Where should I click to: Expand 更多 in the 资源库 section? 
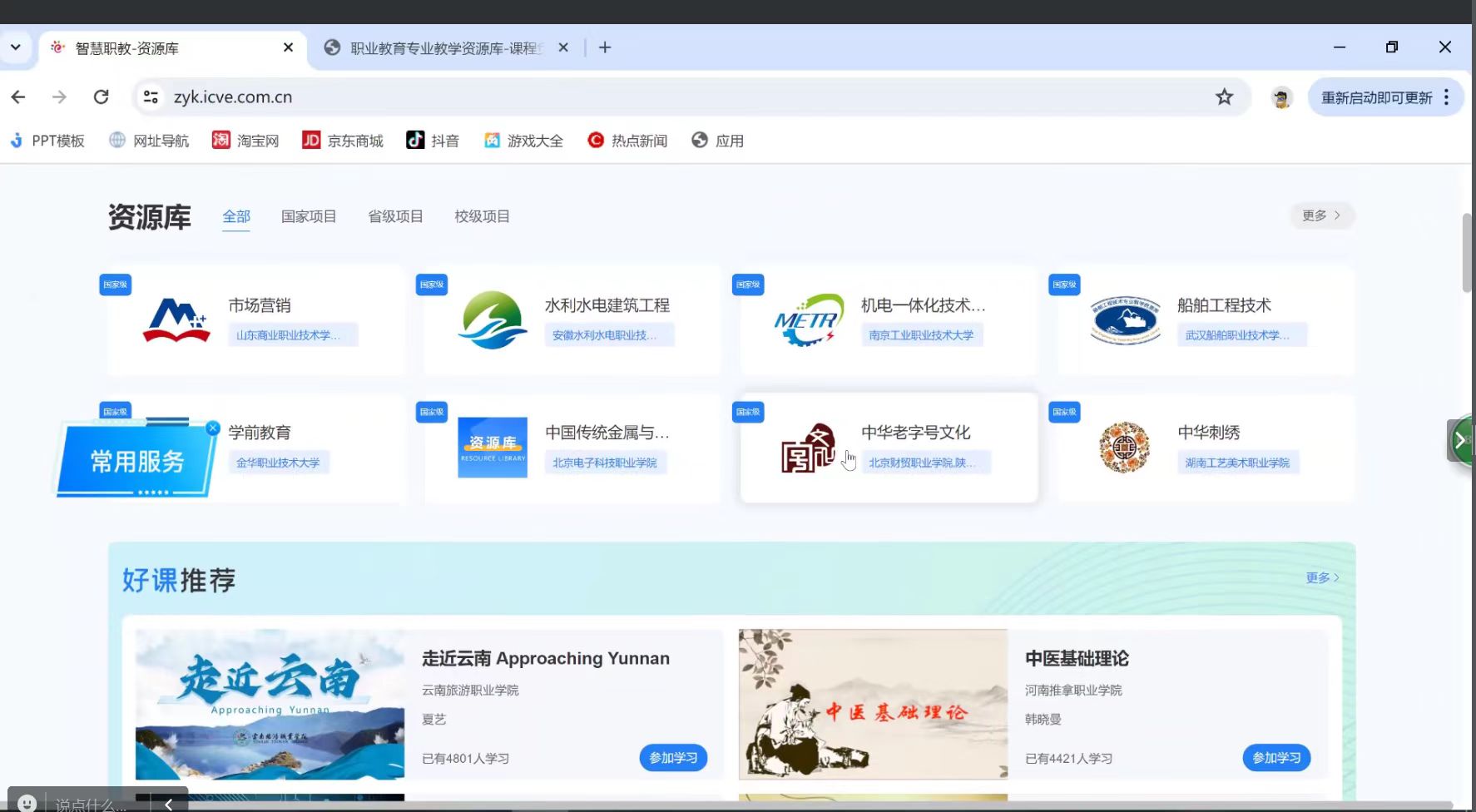1321,215
